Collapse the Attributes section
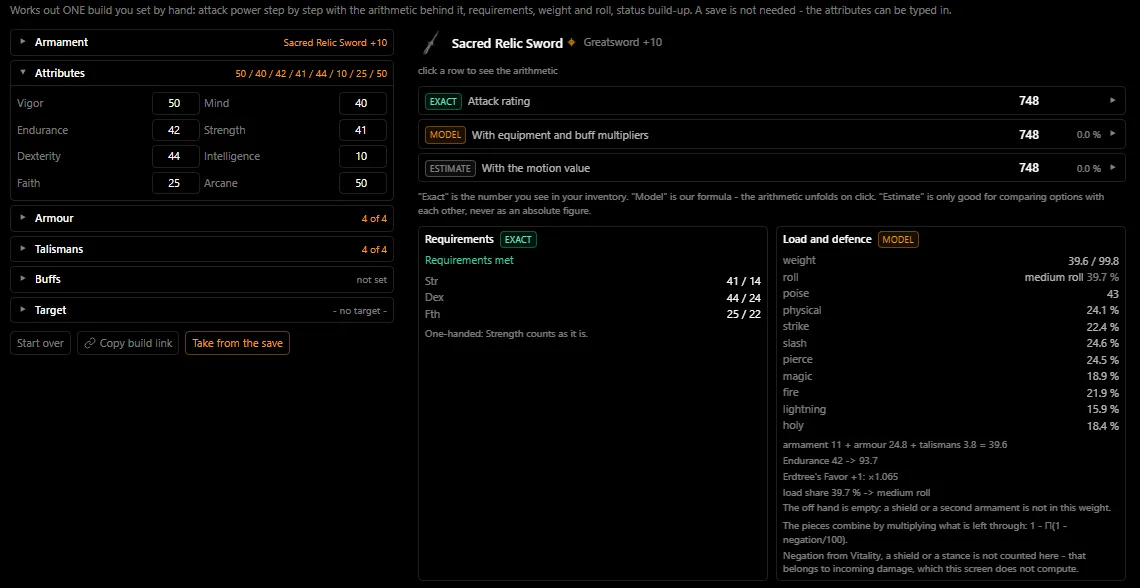The image size is (1140, 588). (x=202, y=73)
